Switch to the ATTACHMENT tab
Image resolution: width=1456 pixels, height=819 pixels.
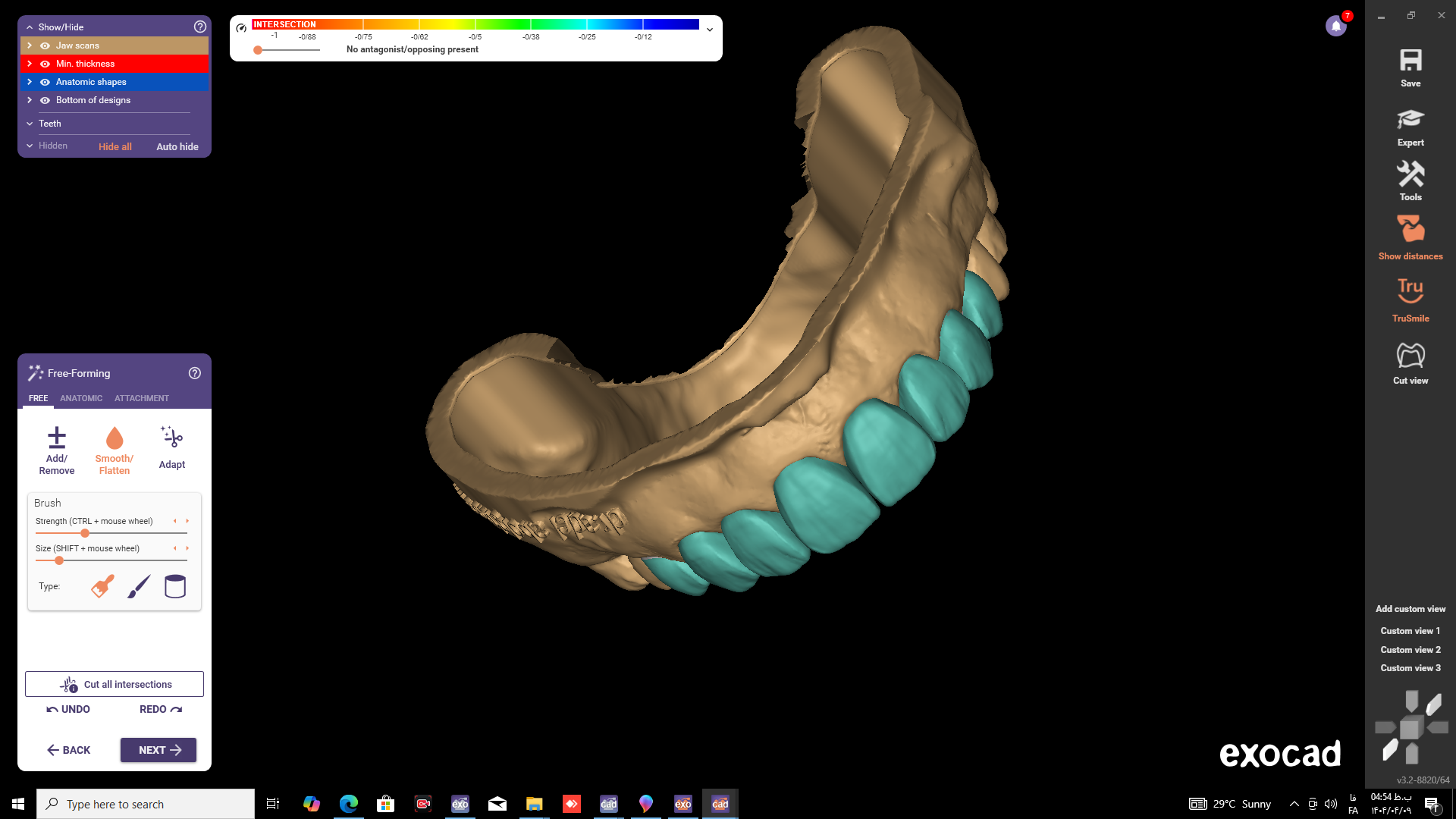point(142,398)
